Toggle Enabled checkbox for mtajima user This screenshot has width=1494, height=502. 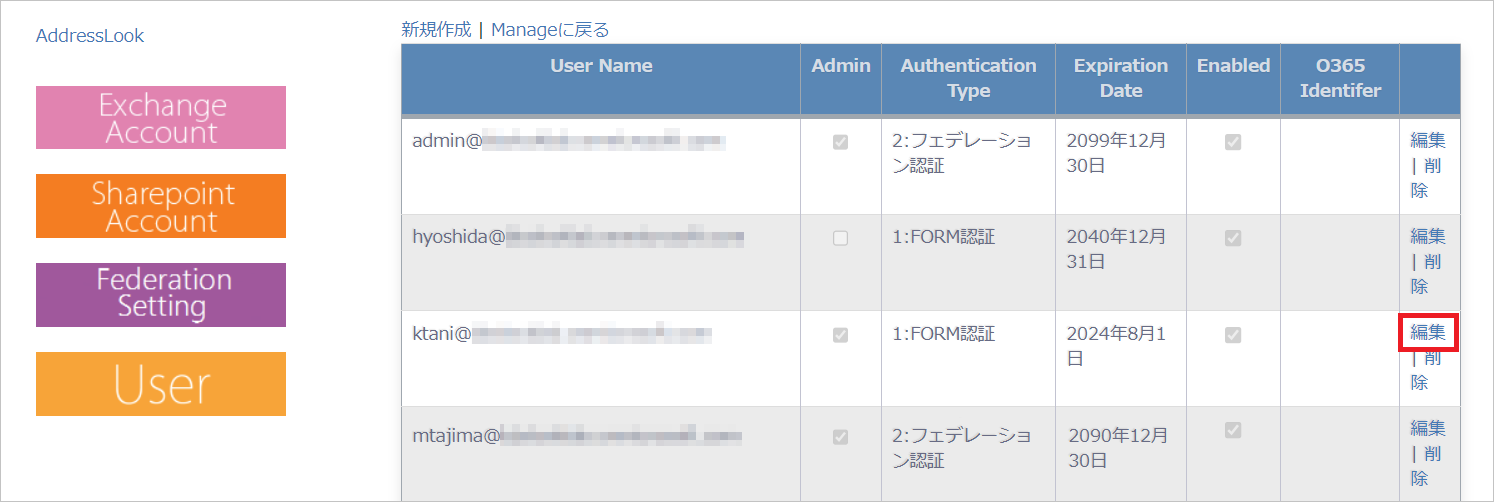(x=1233, y=430)
